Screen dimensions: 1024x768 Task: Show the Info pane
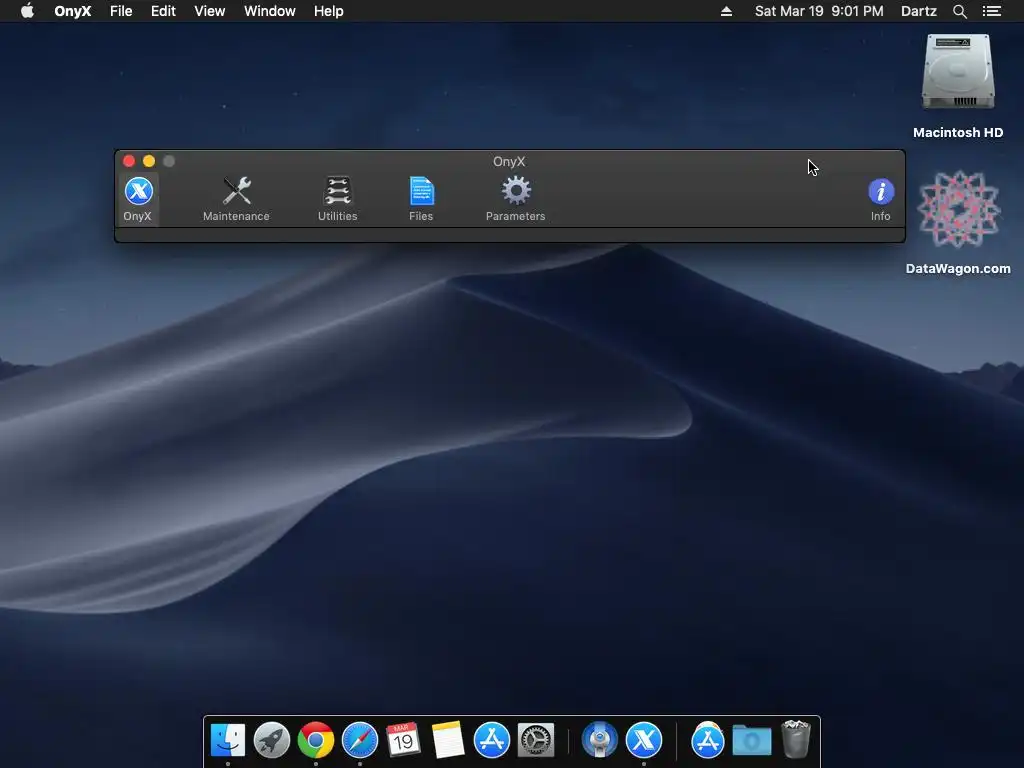click(x=880, y=199)
